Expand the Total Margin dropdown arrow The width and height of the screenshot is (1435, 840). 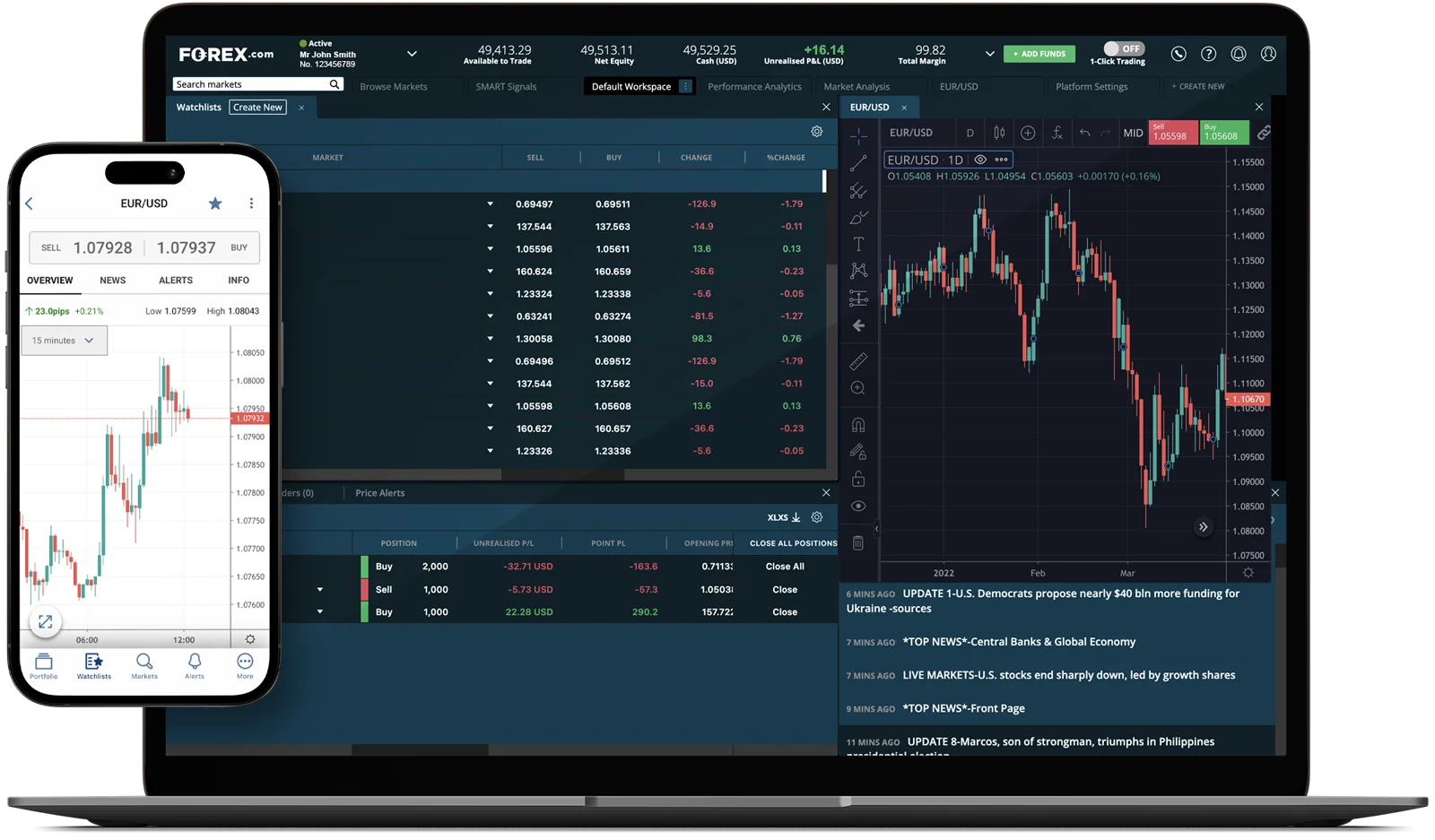point(989,54)
